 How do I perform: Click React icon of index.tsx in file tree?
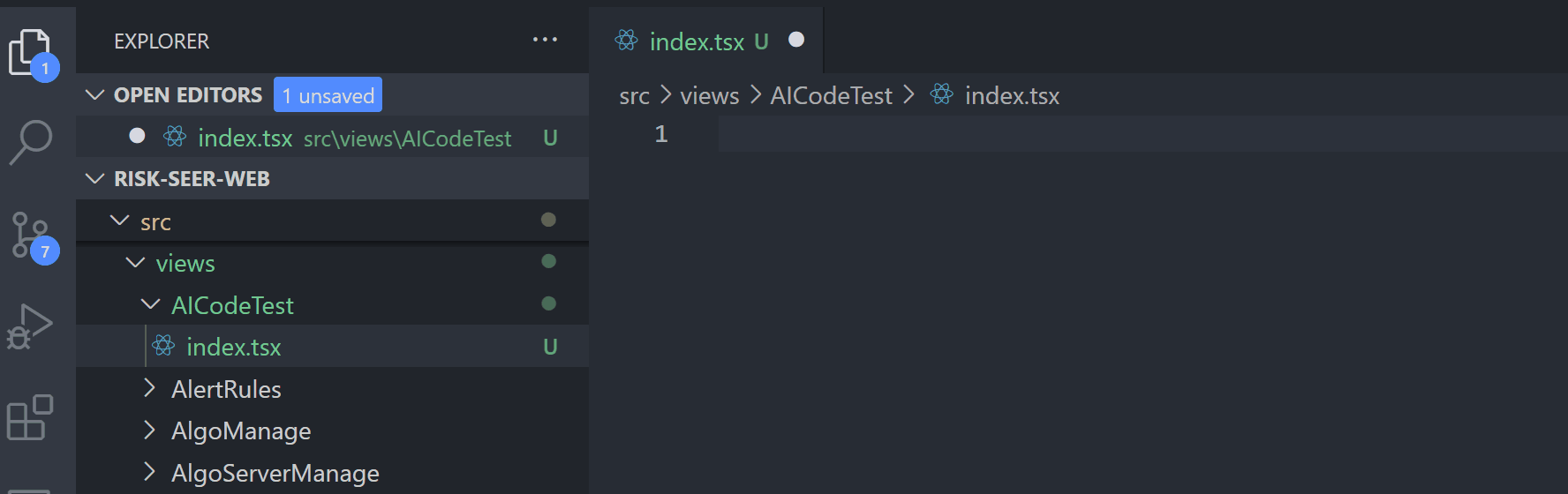163,346
